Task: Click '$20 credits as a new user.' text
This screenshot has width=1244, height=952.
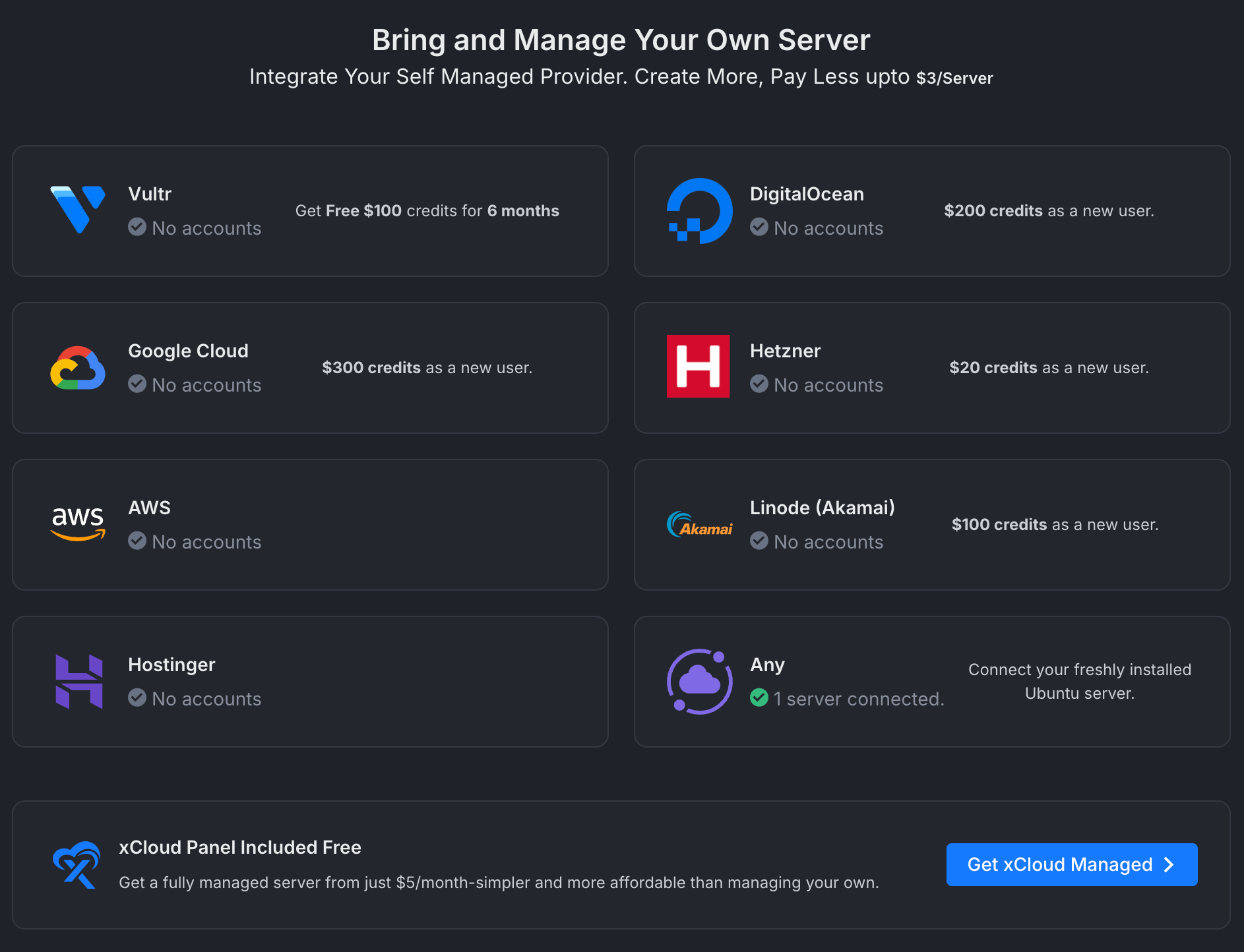Action: 1049,368
